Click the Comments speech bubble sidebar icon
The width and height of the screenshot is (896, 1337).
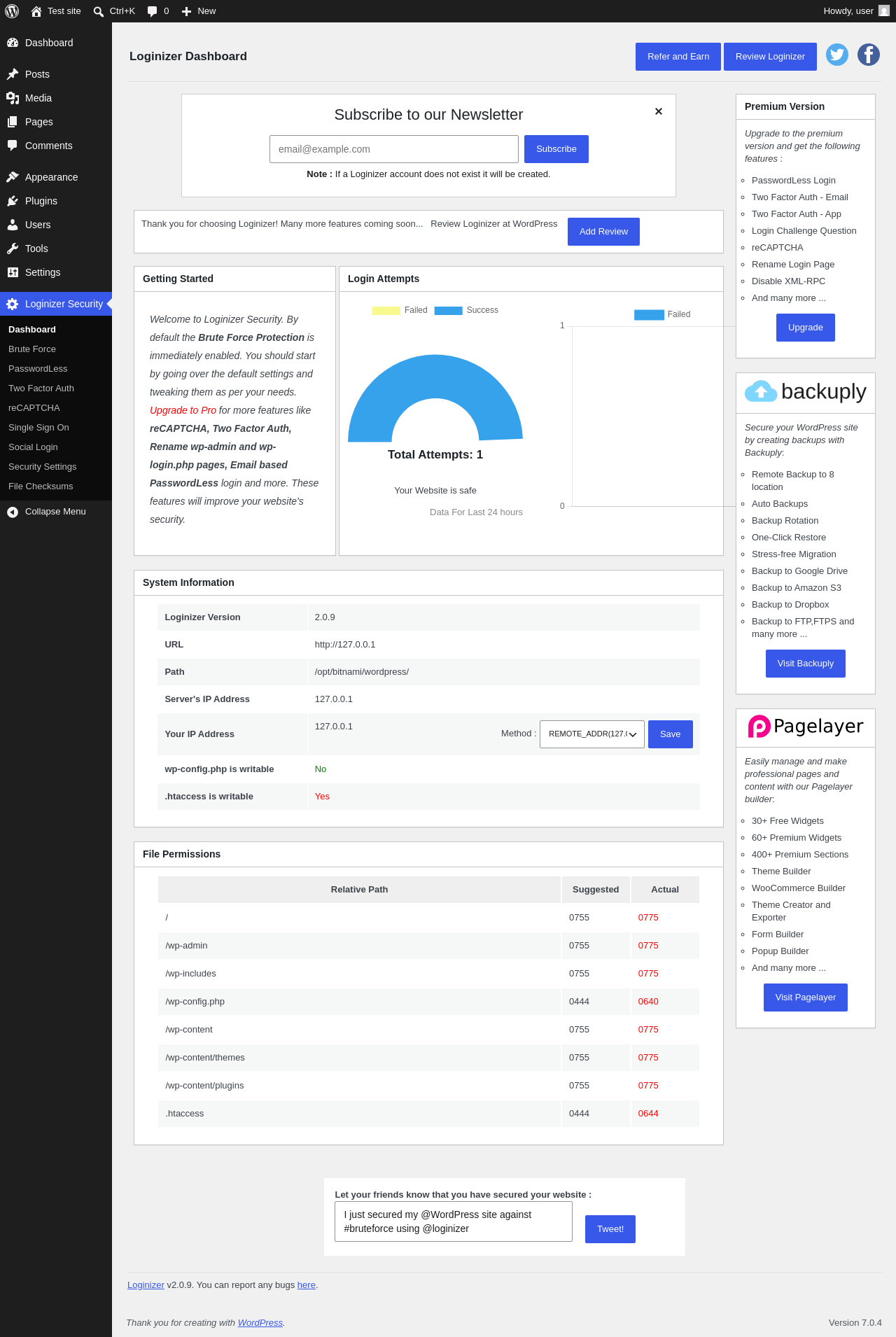point(13,146)
